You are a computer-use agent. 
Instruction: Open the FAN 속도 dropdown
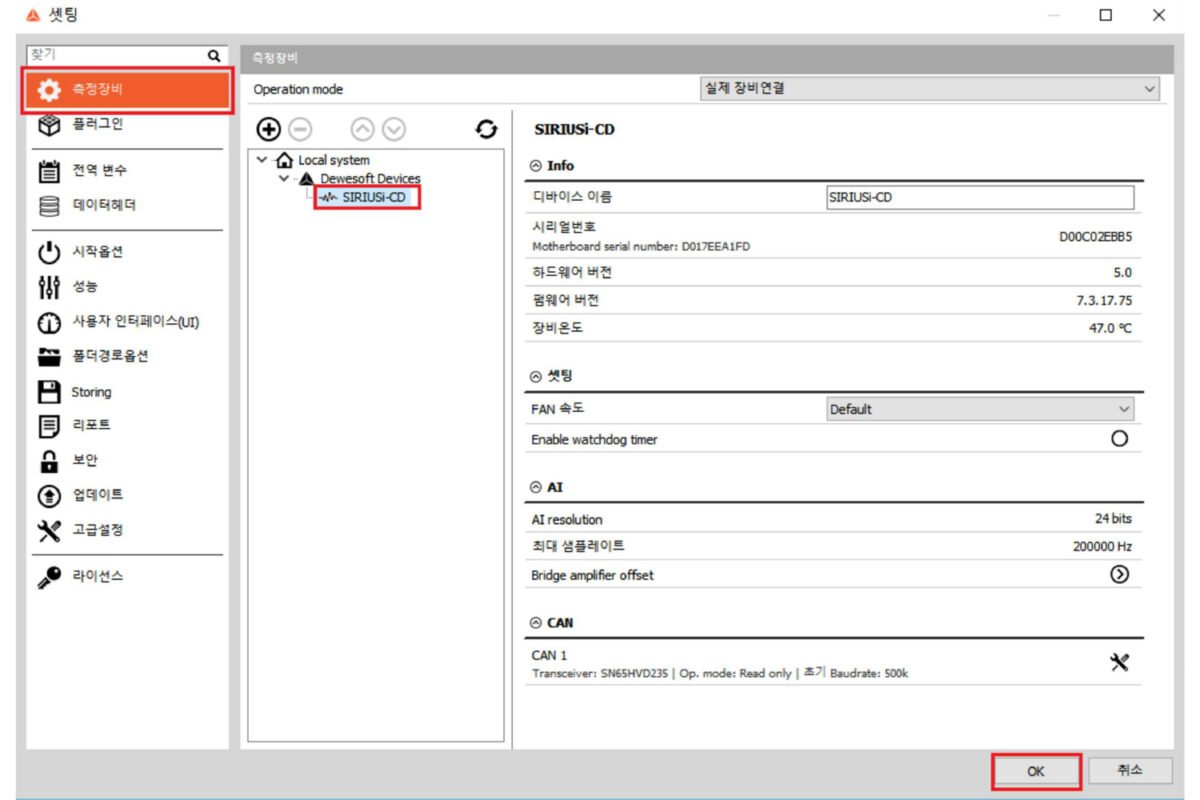pos(980,409)
